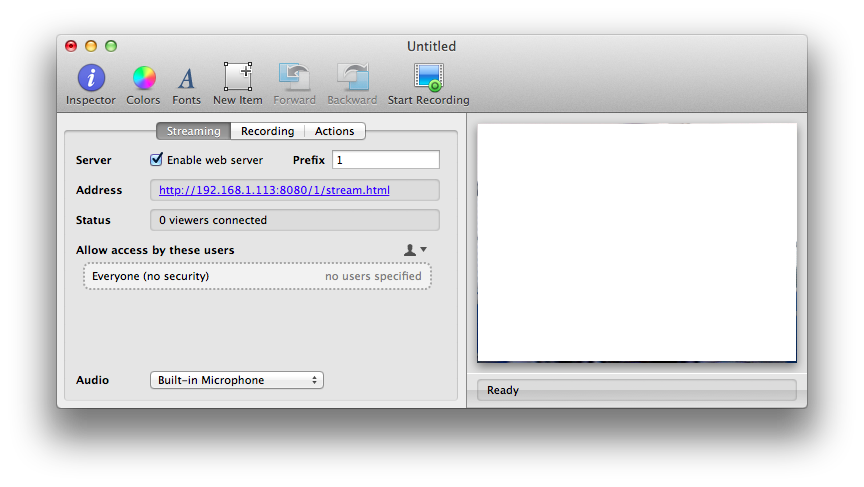Click the Untitled window title

431,46
